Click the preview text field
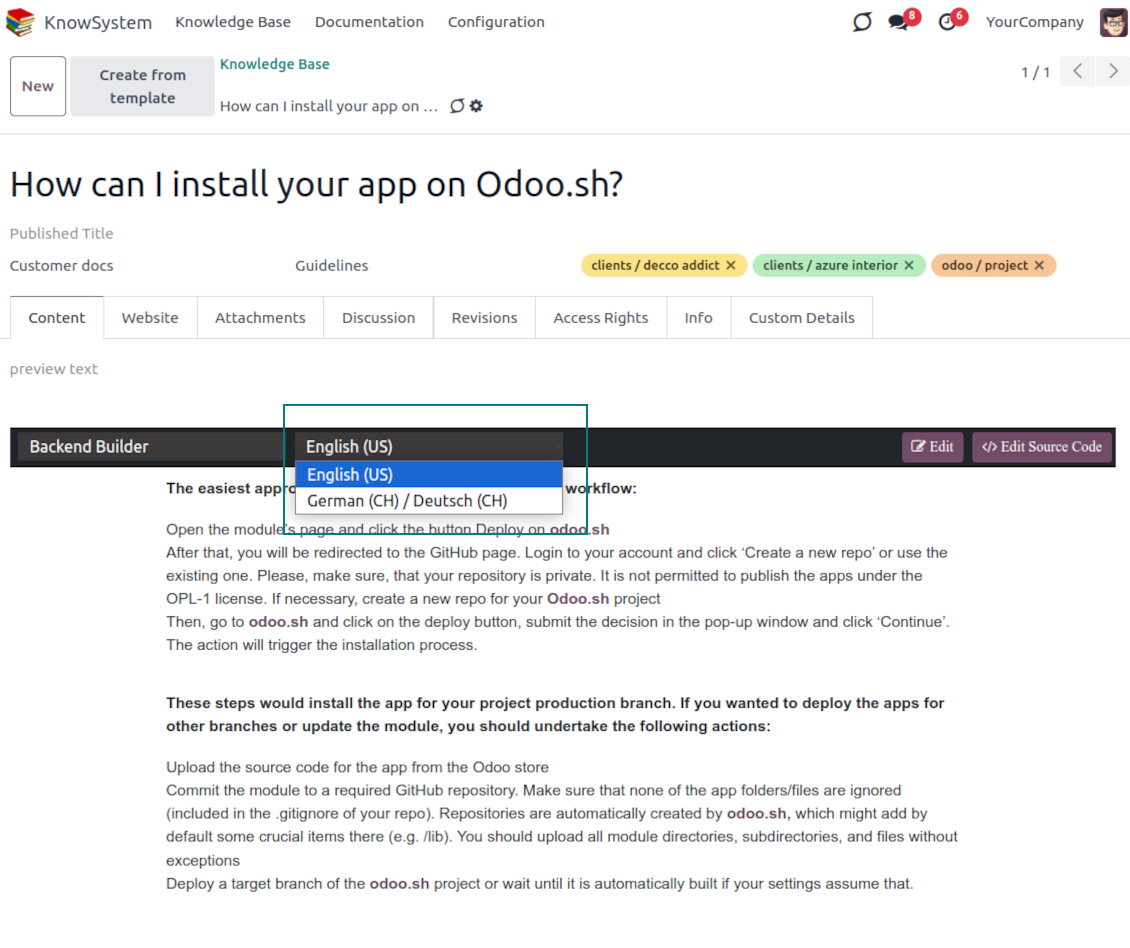Screen dimensions: 1130x948 point(53,369)
